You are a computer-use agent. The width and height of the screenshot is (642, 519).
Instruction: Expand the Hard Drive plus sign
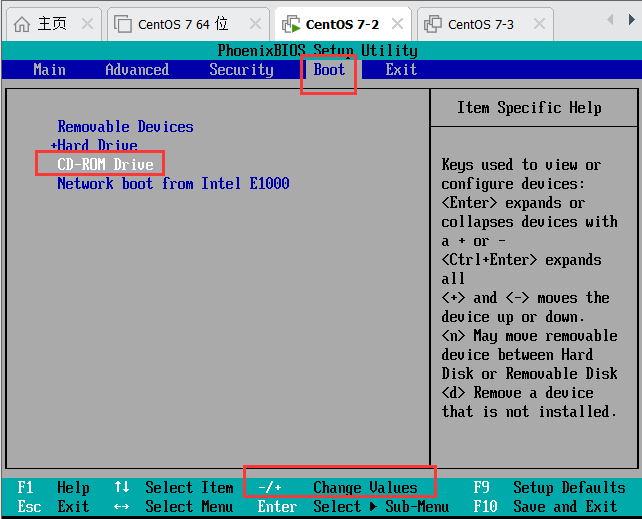point(54,145)
